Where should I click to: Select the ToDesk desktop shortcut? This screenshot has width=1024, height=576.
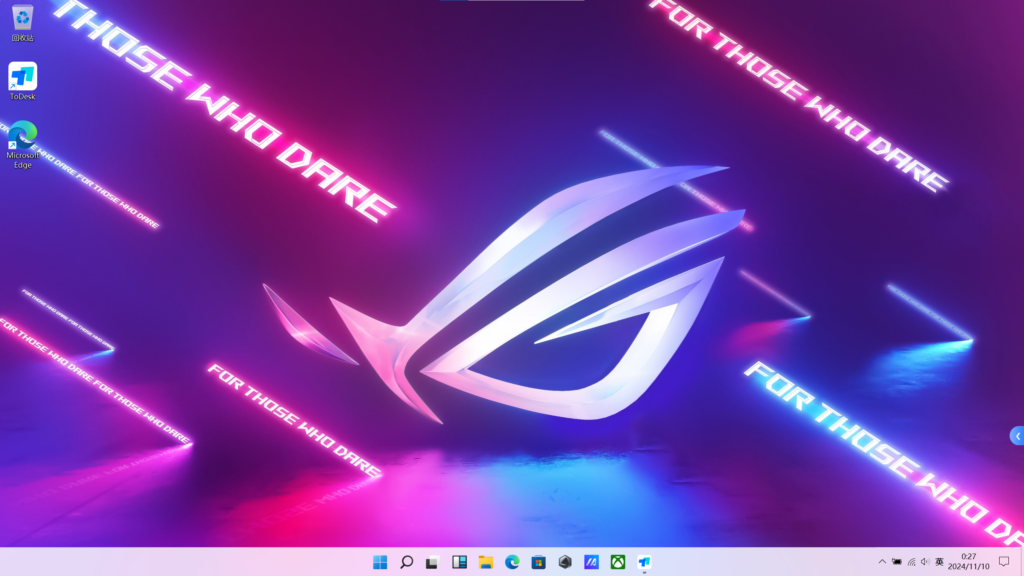click(x=22, y=76)
